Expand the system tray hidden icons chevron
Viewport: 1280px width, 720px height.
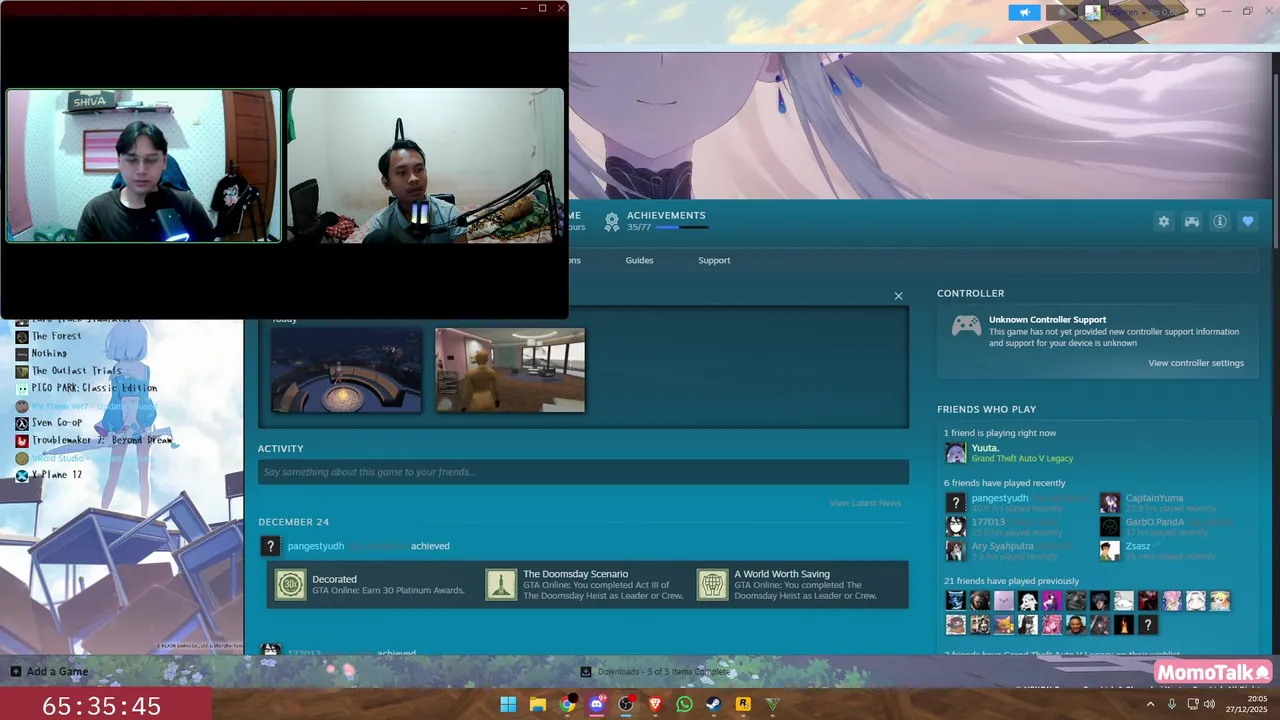pyautogui.click(x=1150, y=704)
